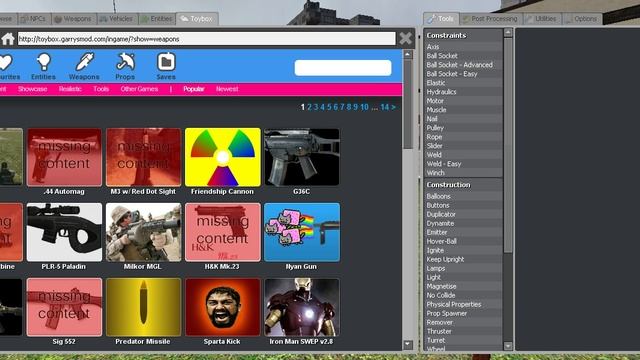Select the Predator Missile thumbnail
The image size is (640, 360).
[143, 307]
